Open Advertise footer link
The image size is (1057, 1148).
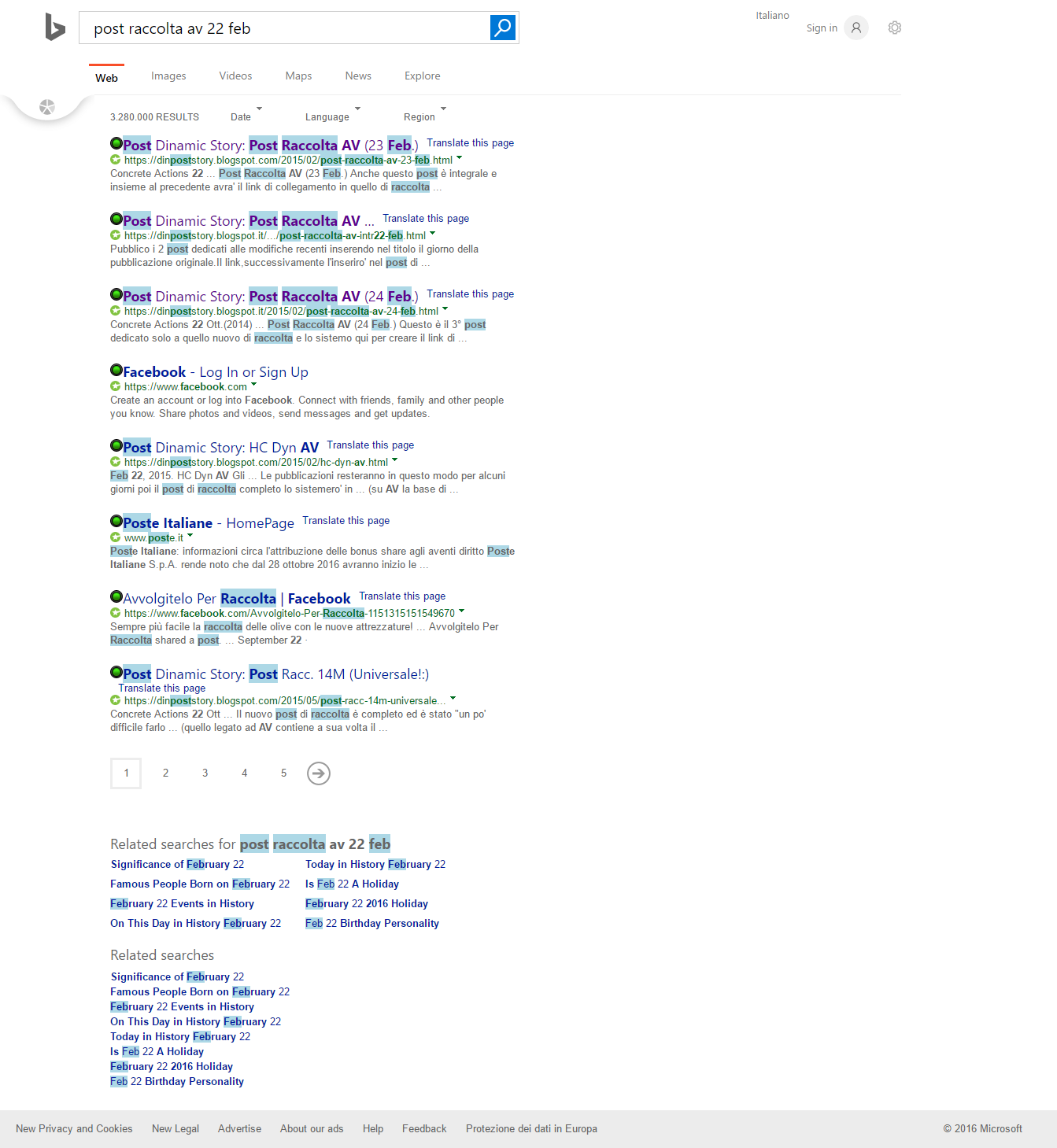(x=239, y=1128)
